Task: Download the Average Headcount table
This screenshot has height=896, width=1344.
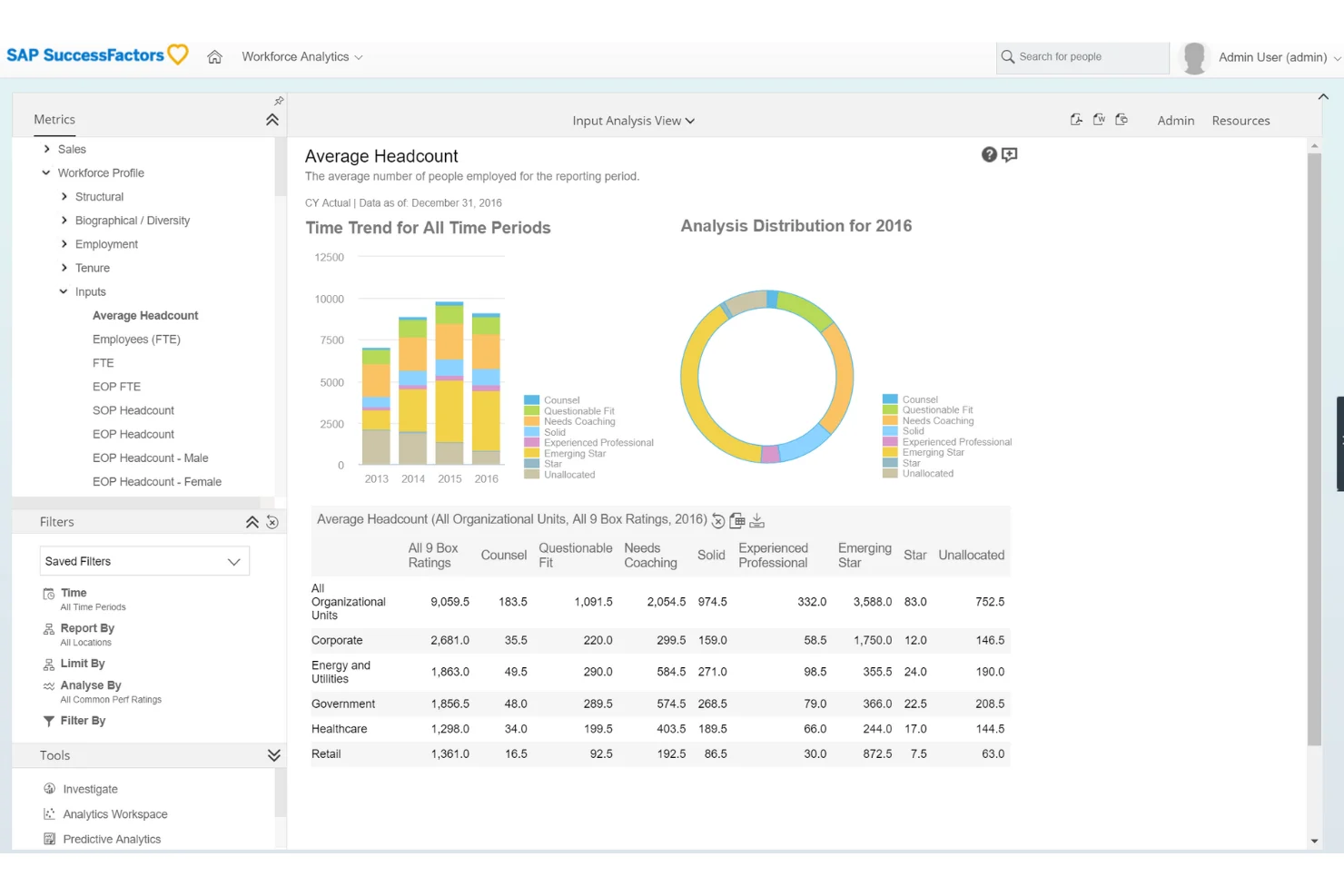Action: pos(756,520)
